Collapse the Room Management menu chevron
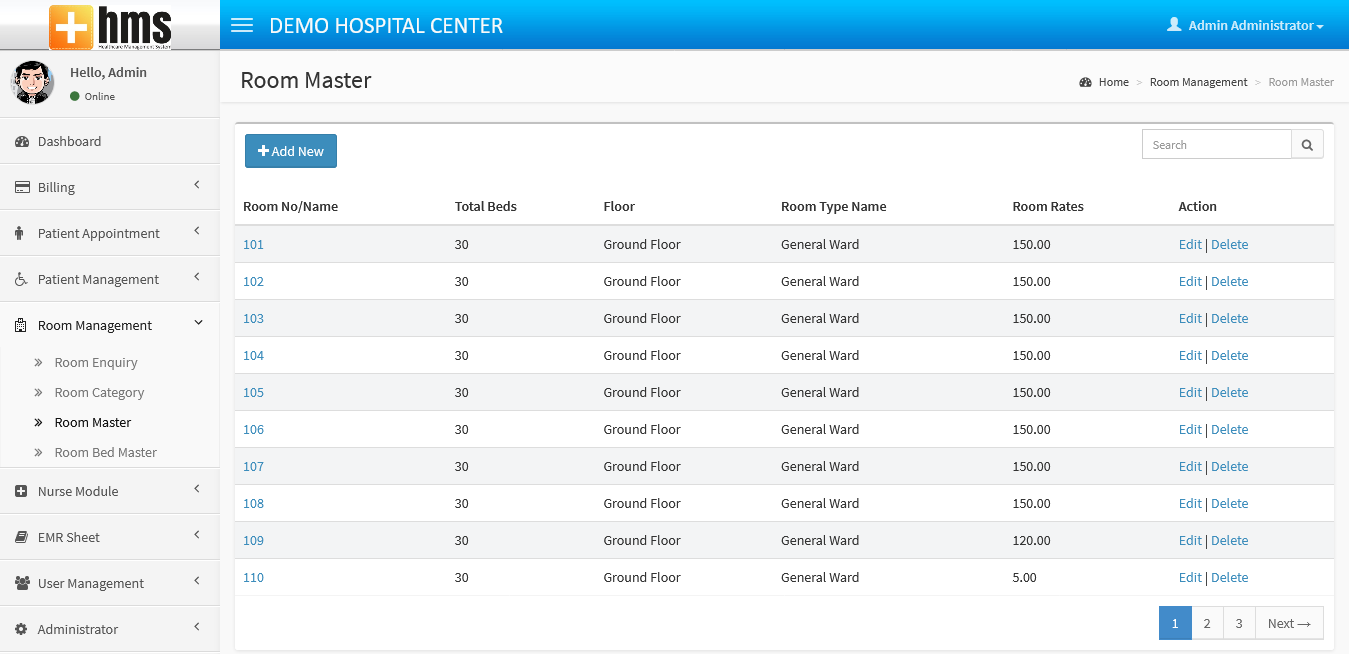Viewport: 1349px width, 654px height. pyautogui.click(x=197, y=323)
